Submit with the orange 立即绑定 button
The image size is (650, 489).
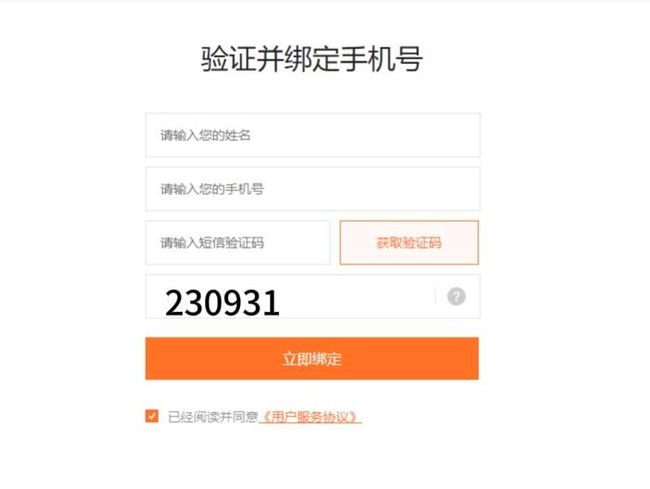coord(312,358)
